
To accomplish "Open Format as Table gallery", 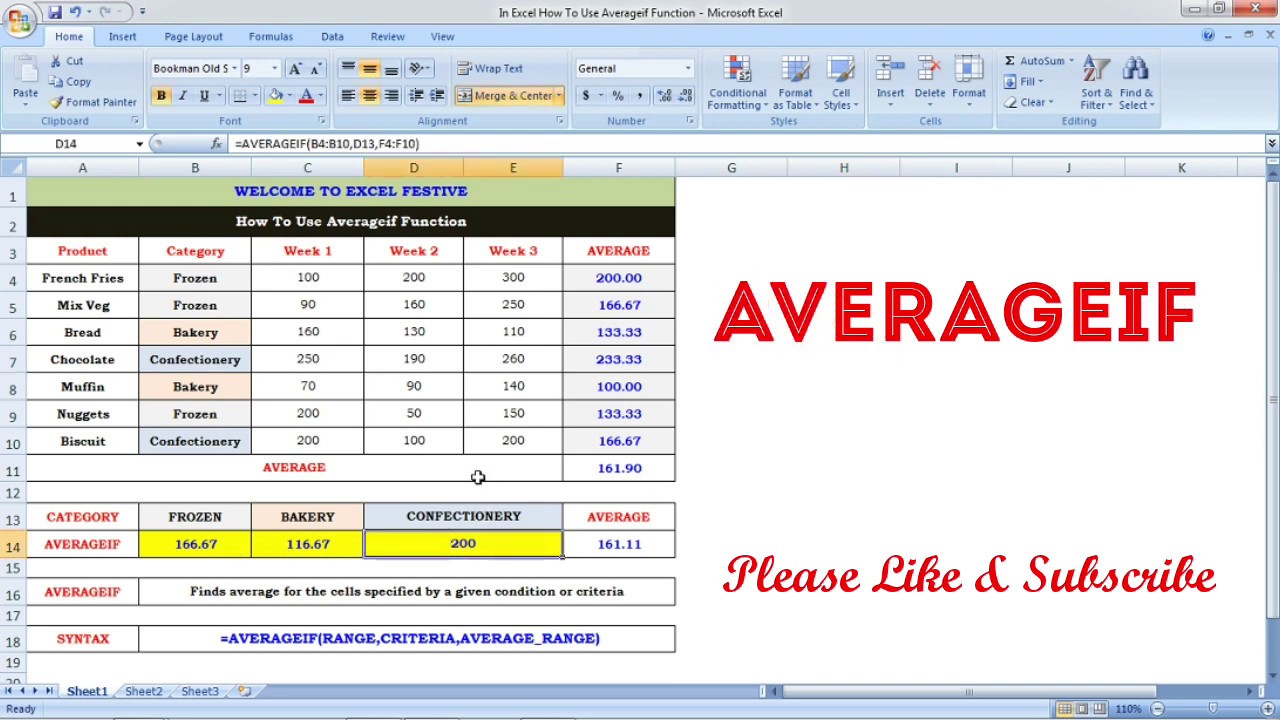I will [795, 83].
